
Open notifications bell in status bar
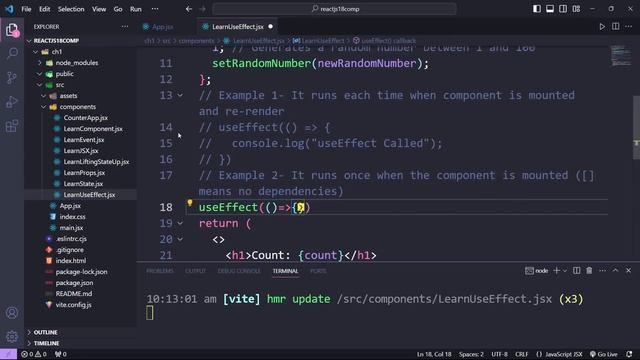pyautogui.click(x=629, y=354)
